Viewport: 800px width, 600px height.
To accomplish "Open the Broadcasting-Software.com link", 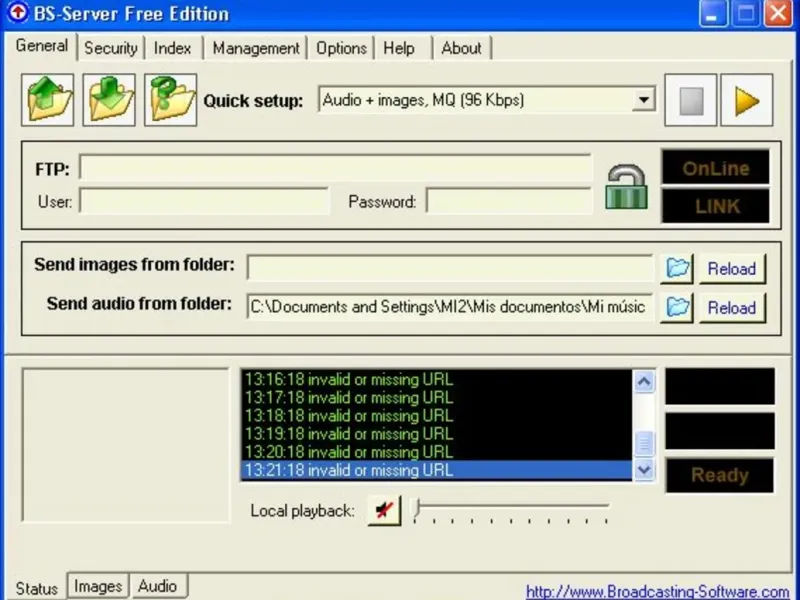I will tap(657, 591).
